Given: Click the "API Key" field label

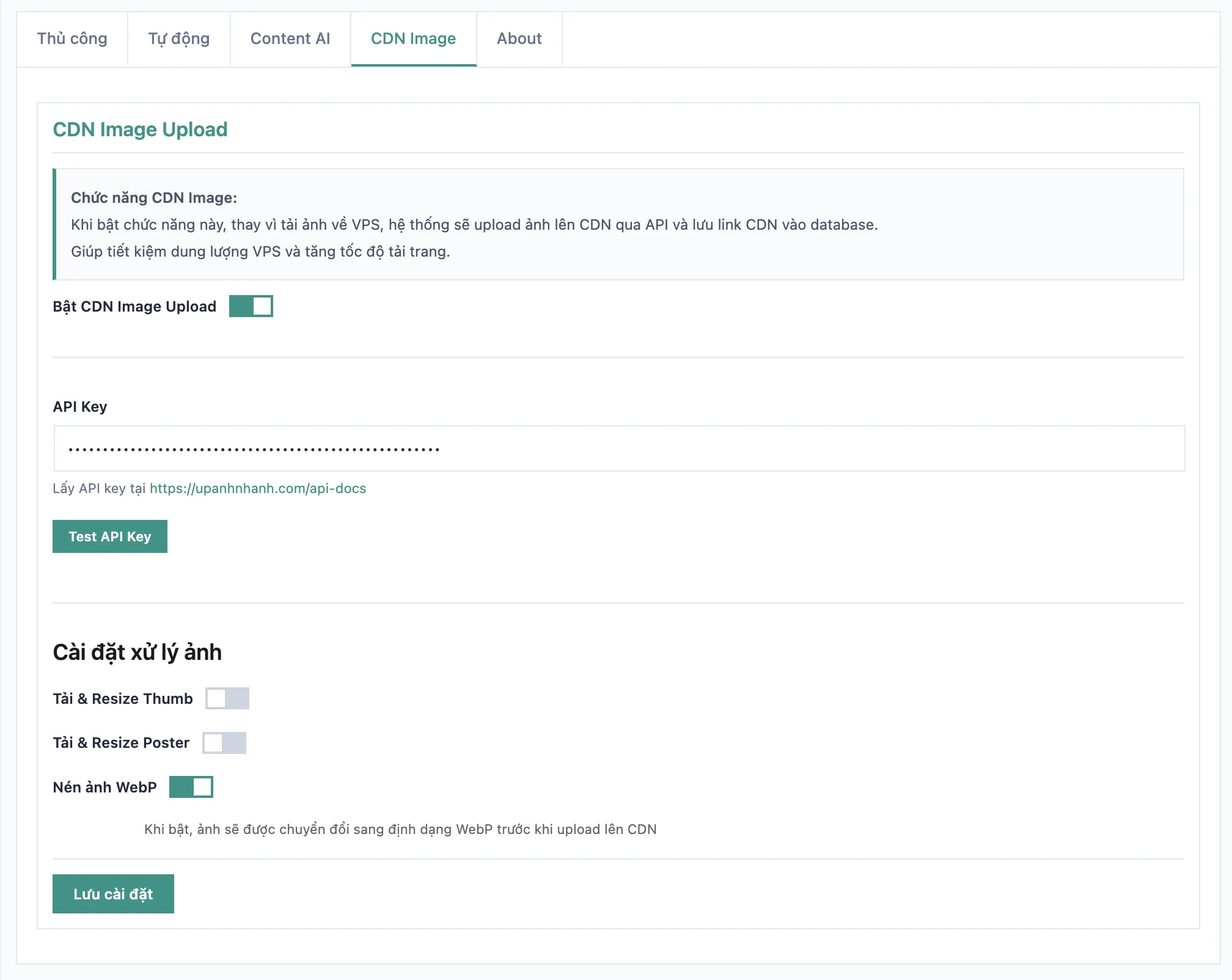Looking at the screenshot, I should click(x=80, y=406).
